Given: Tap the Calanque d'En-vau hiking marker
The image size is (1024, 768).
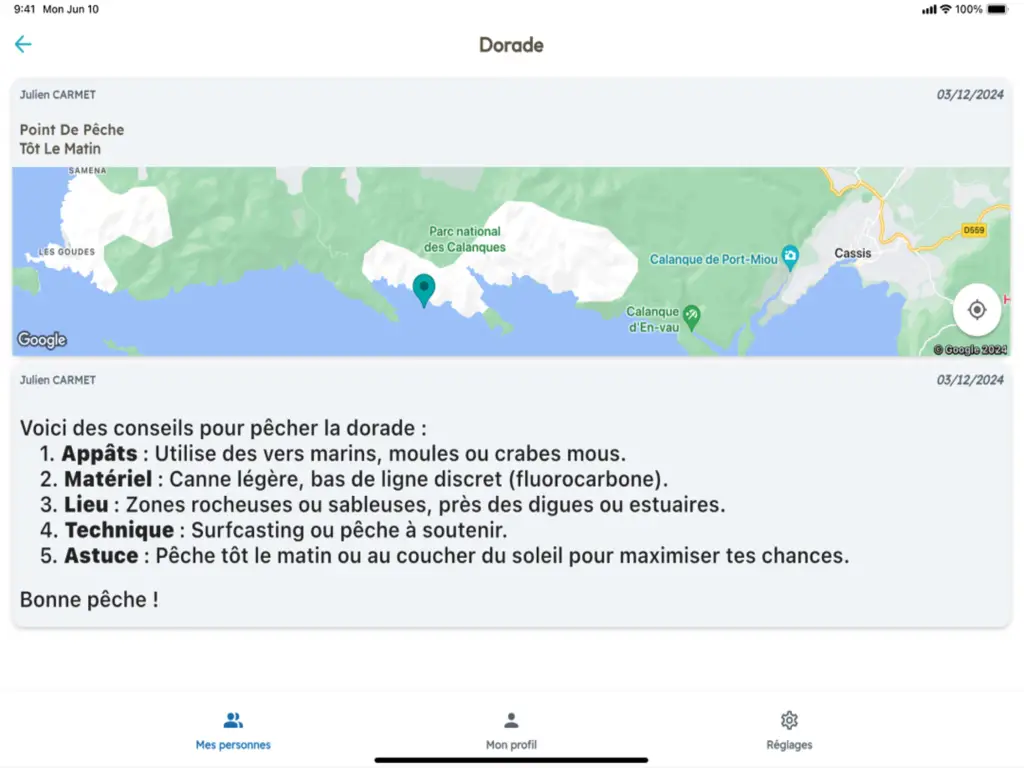Looking at the screenshot, I should point(691,317).
